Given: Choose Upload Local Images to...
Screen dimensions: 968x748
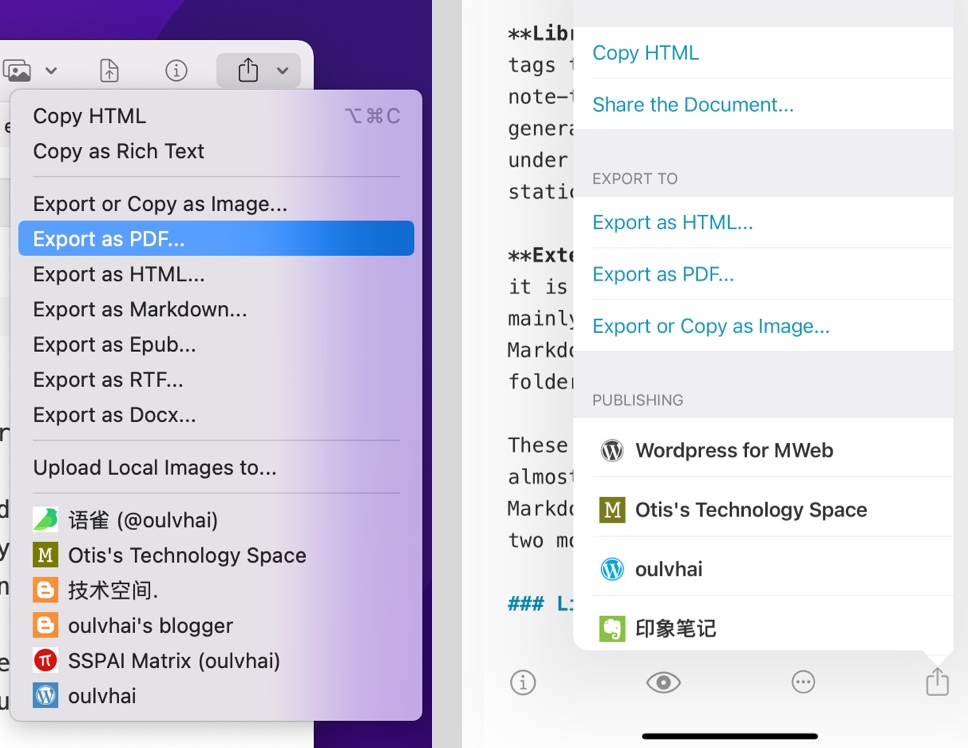Looking at the screenshot, I should point(154,468).
